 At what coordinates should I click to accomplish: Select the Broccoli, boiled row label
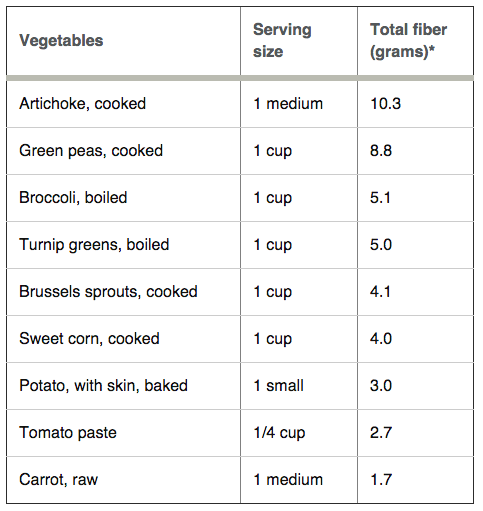pyautogui.click(x=73, y=198)
